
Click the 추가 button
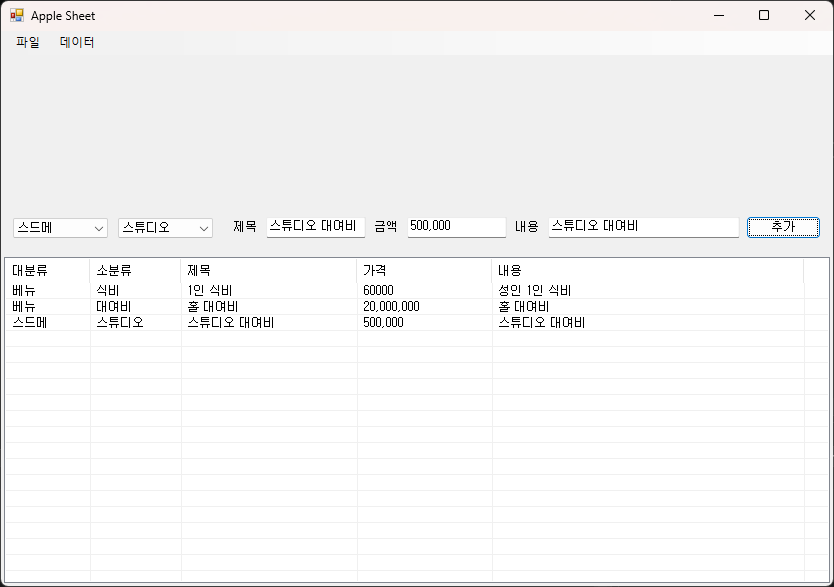pyautogui.click(x=783, y=227)
